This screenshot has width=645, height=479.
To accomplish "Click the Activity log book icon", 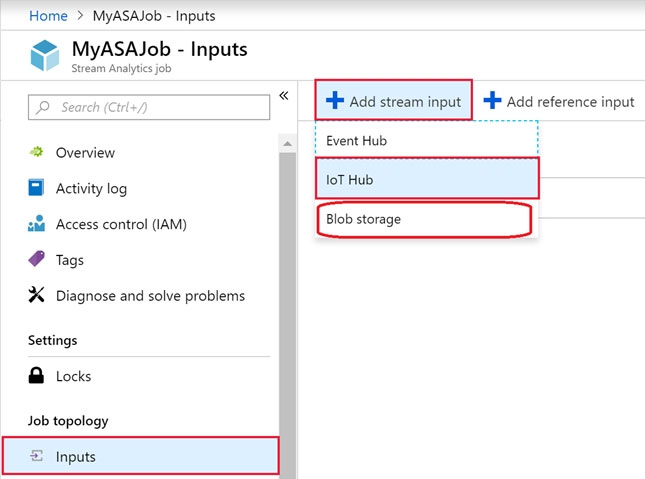I will pos(36,187).
